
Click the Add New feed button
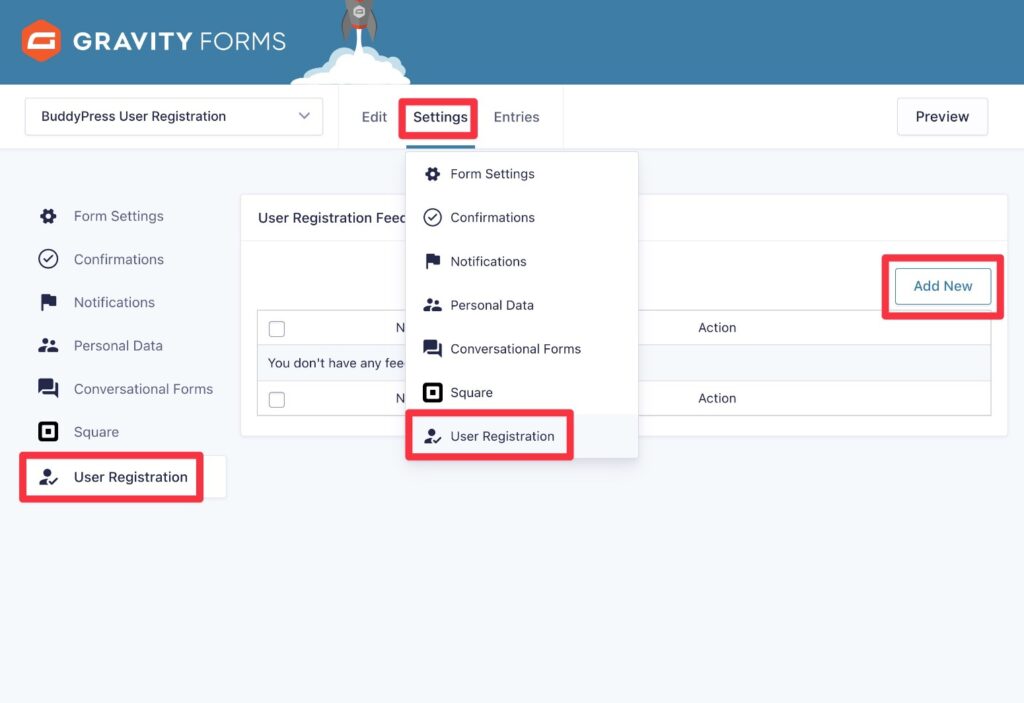point(942,286)
